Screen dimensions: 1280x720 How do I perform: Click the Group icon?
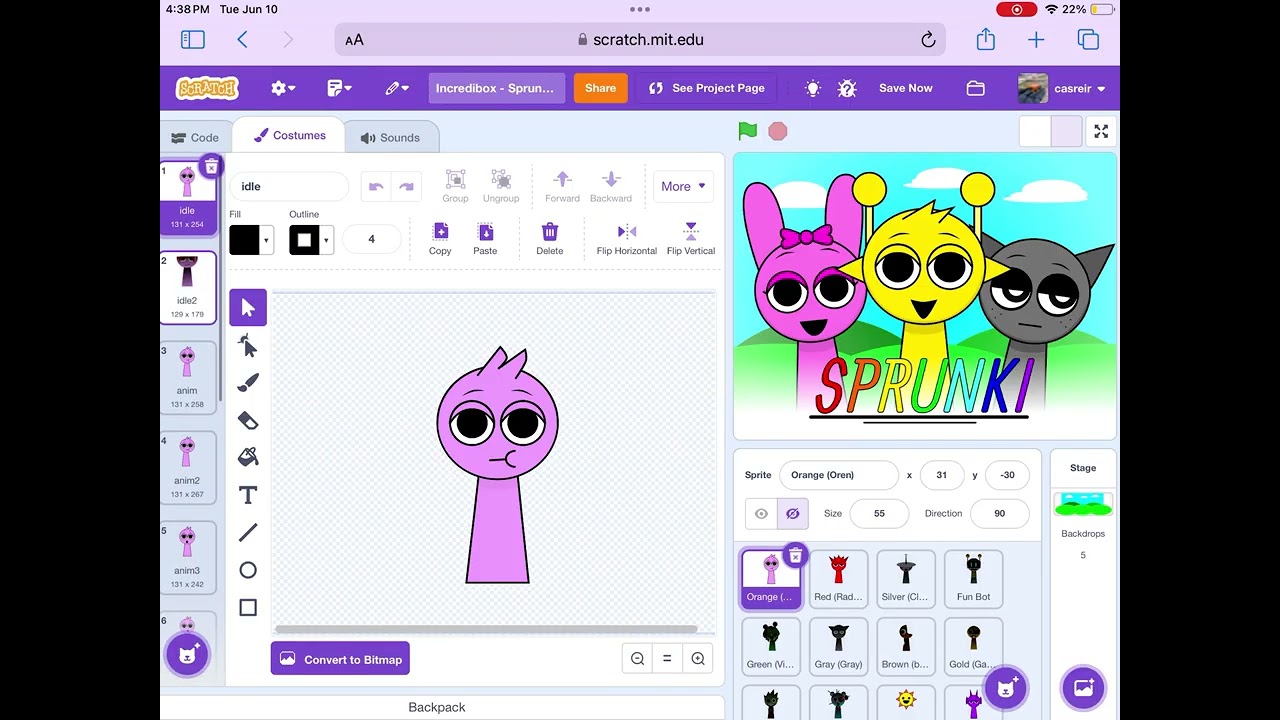455,186
